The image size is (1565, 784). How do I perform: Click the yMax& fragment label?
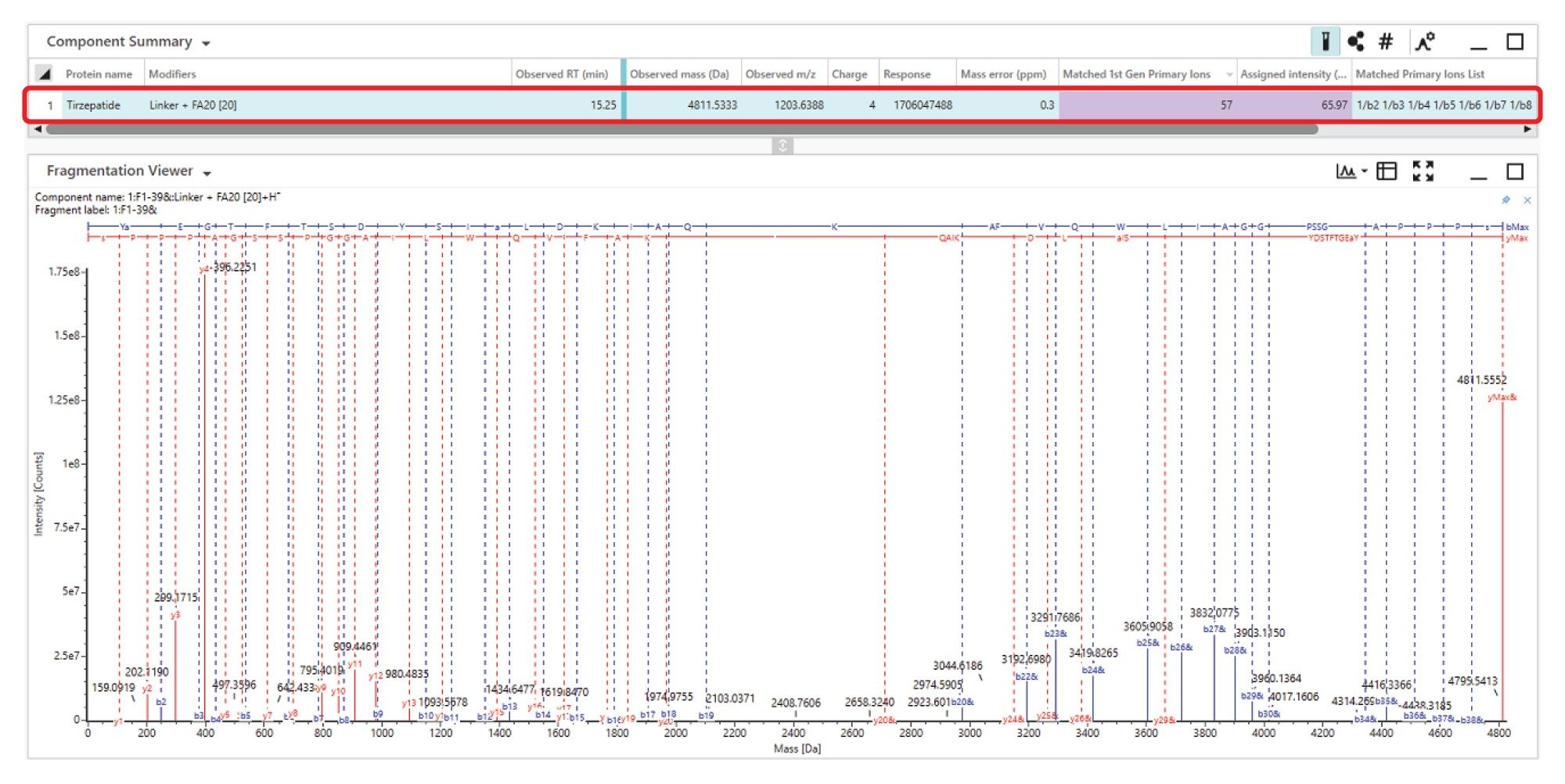point(1502,397)
